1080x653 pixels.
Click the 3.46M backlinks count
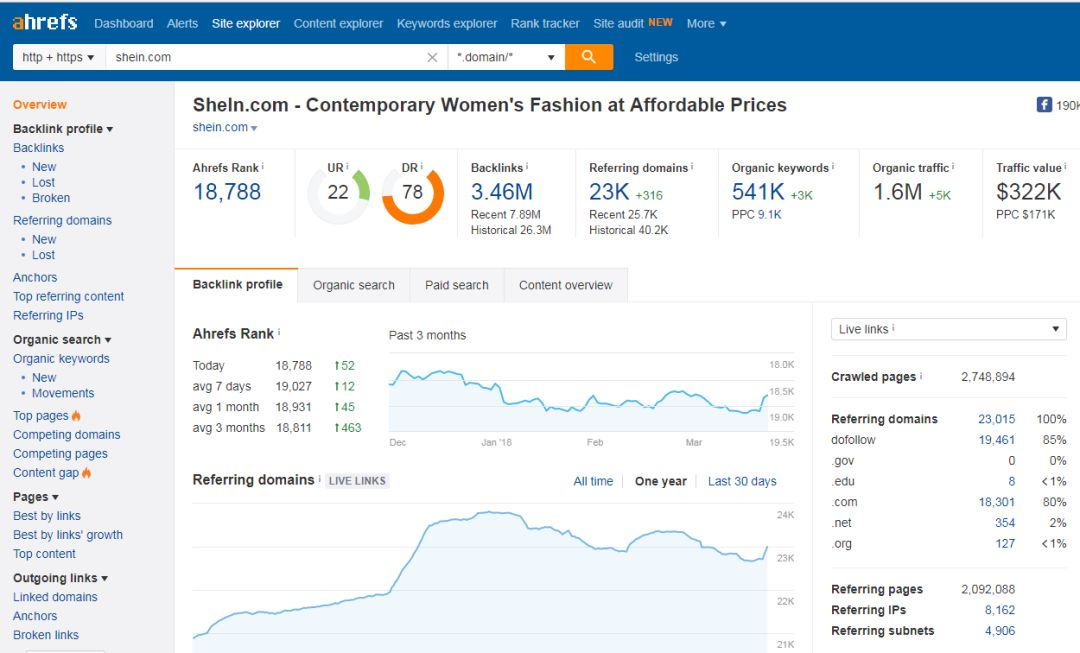[x=502, y=191]
